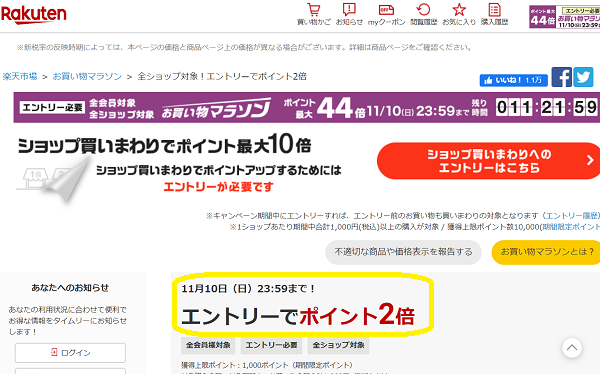Share via the Twitter icon
600x374 pixels.
pos(583,77)
